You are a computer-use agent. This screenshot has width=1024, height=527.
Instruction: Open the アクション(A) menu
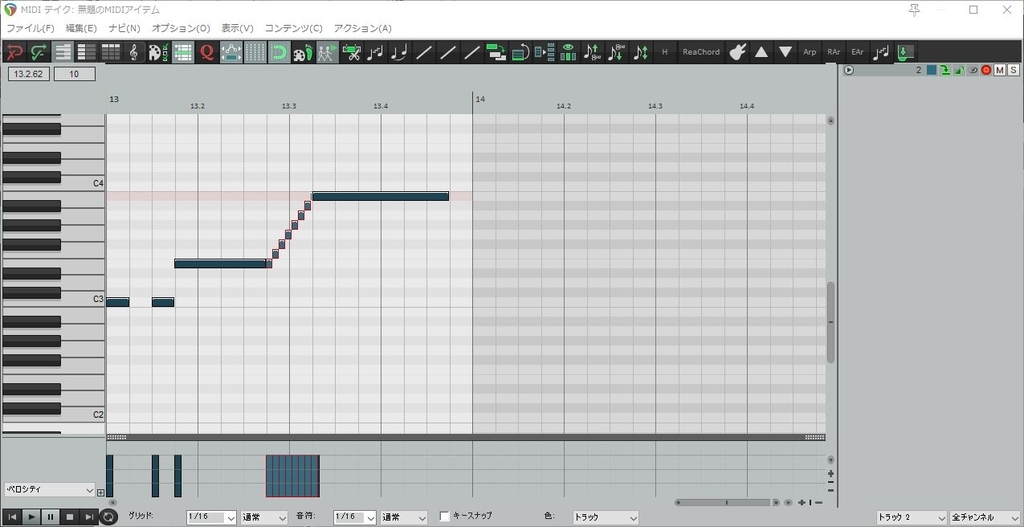tap(362, 28)
